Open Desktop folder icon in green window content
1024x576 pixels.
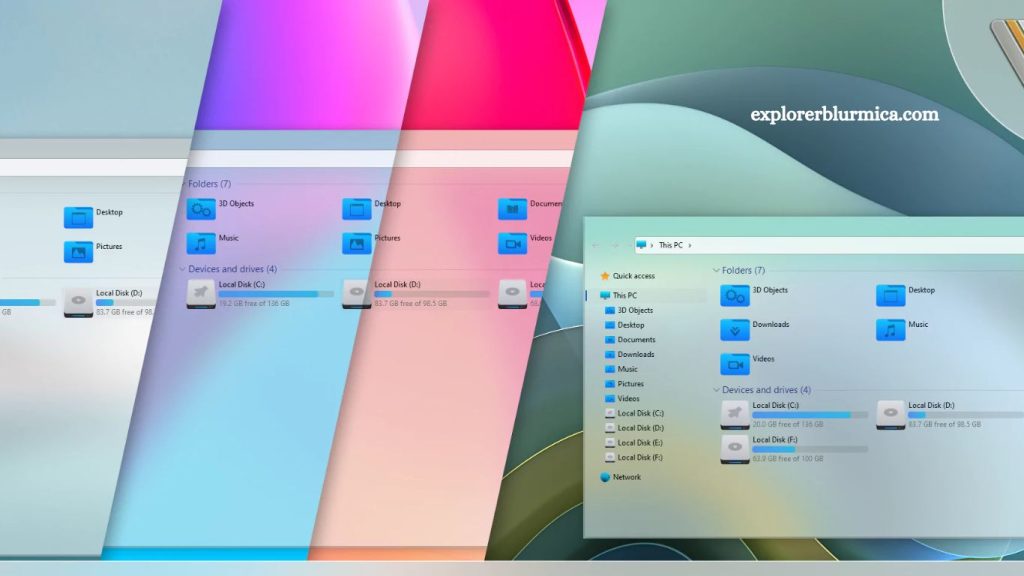click(890, 296)
